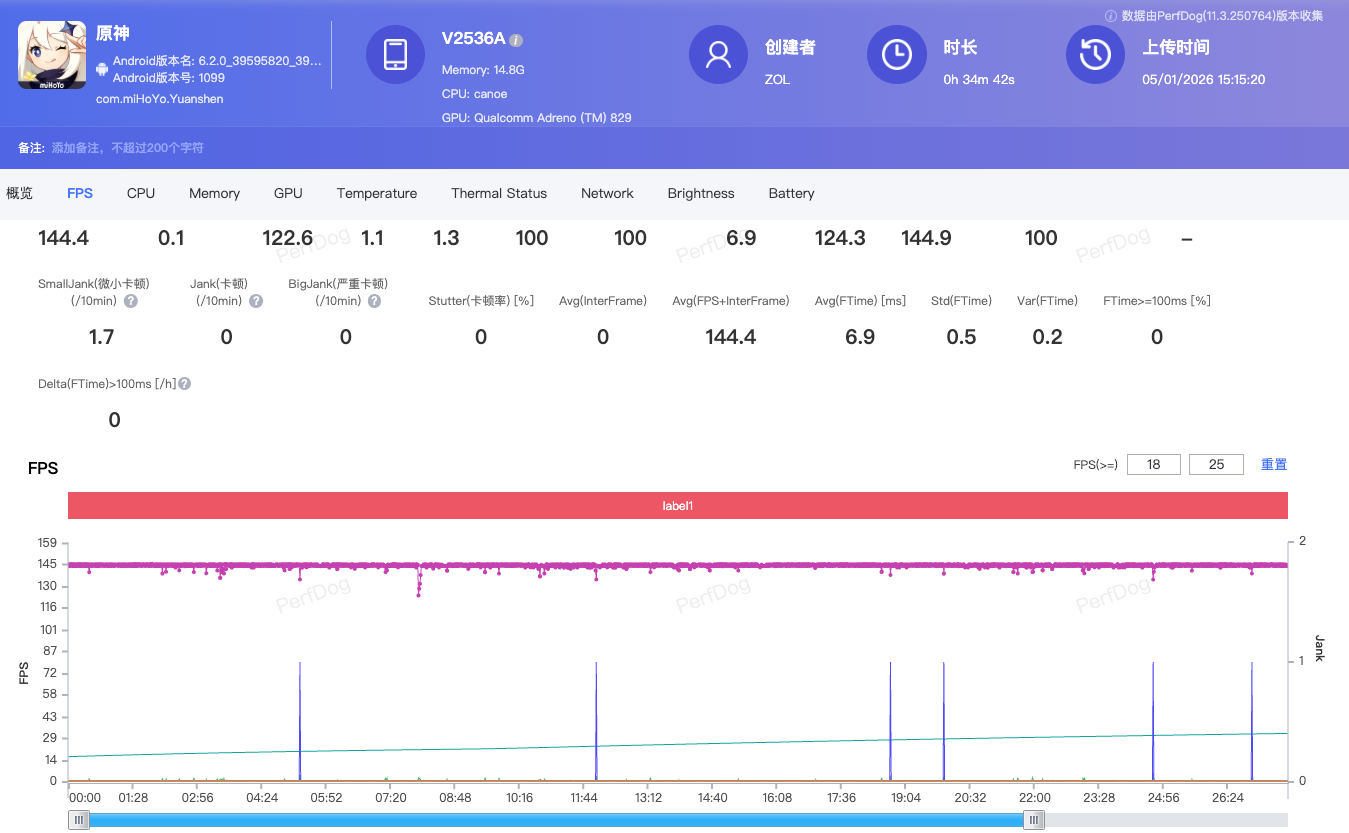Viewport: 1349px width, 833px height.
Task: Click the phone device icon beside V2536A
Action: [x=396, y=55]
